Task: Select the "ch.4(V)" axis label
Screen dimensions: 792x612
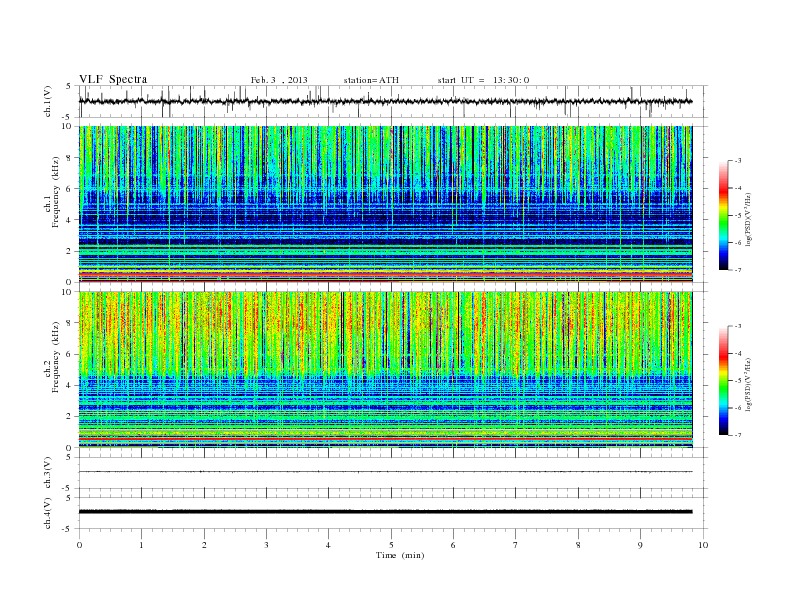Action: pos(48,513)
